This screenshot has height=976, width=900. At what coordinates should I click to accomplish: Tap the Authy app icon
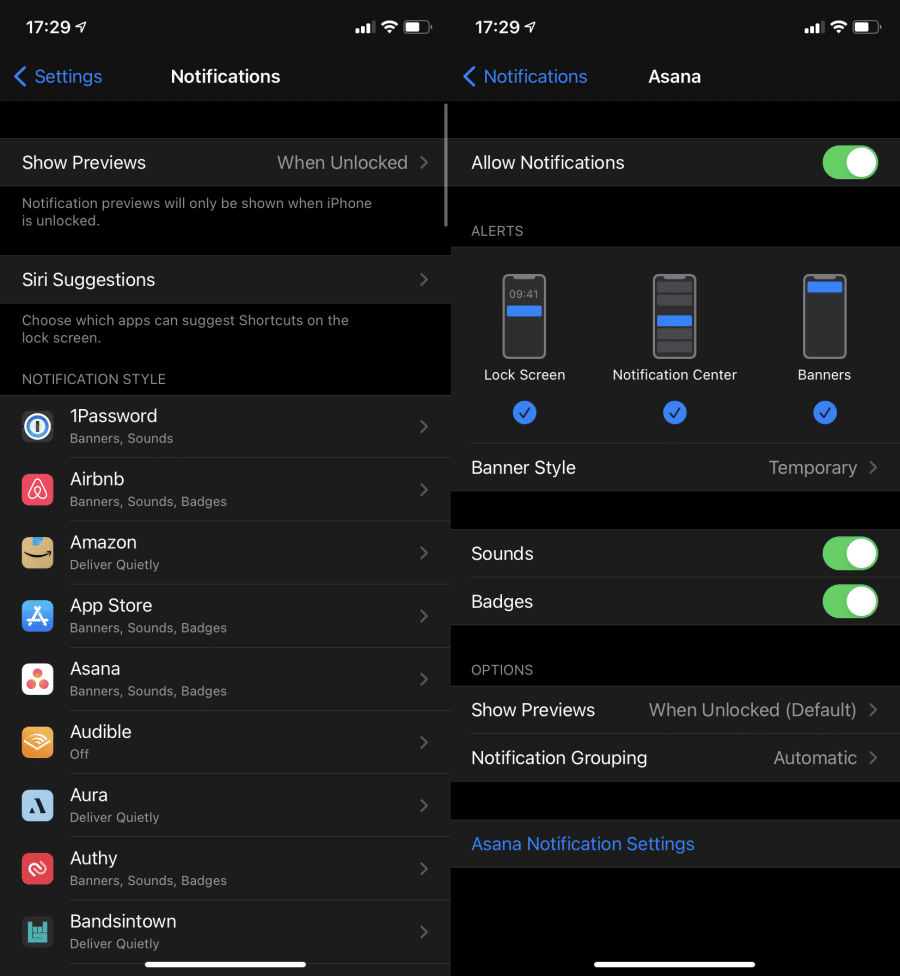click(37, 869)
